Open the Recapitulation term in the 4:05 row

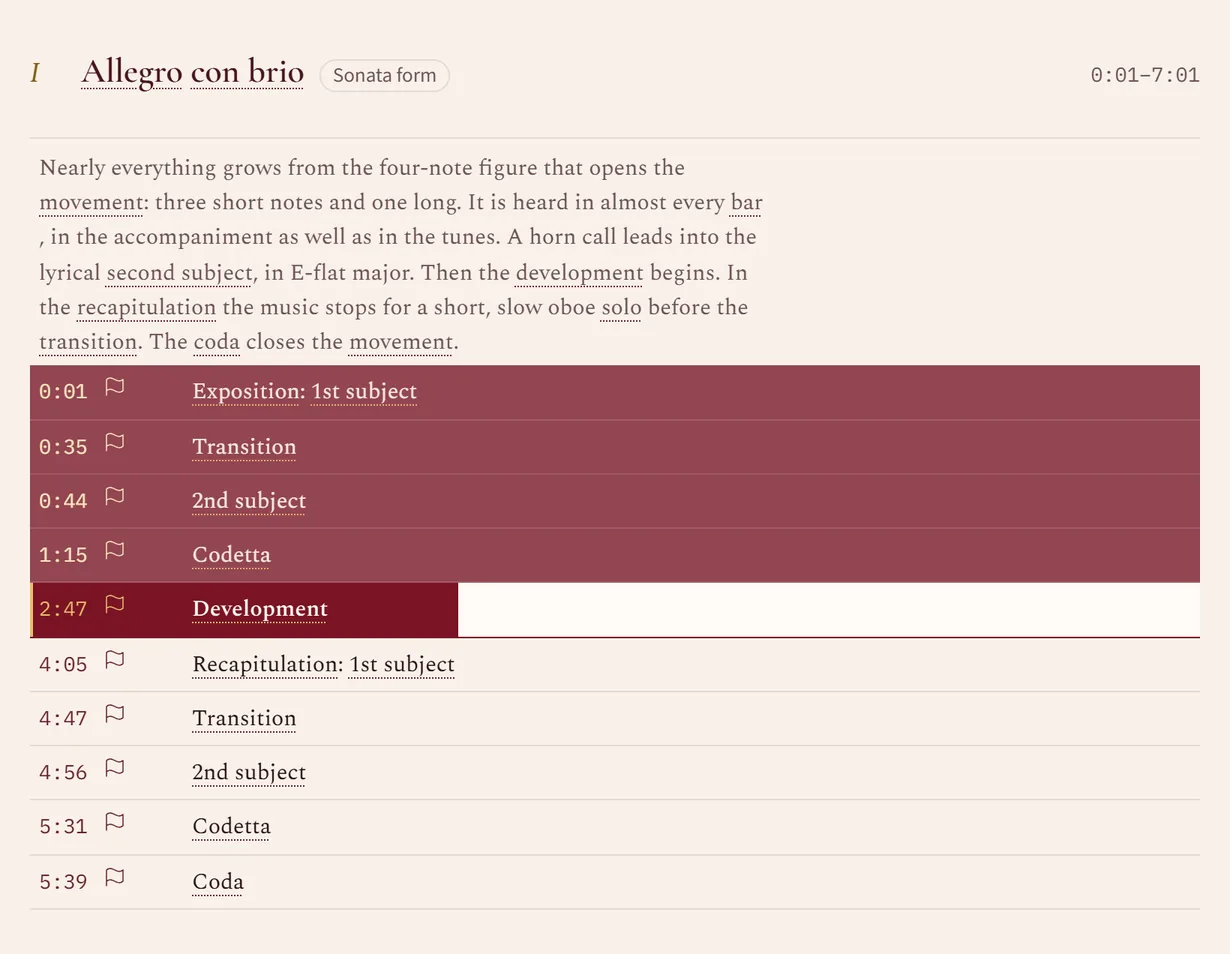click(265, 664)
